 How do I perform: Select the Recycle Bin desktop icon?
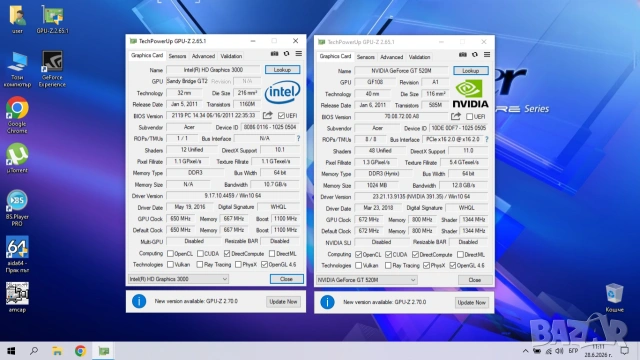[x=614, y=298]
